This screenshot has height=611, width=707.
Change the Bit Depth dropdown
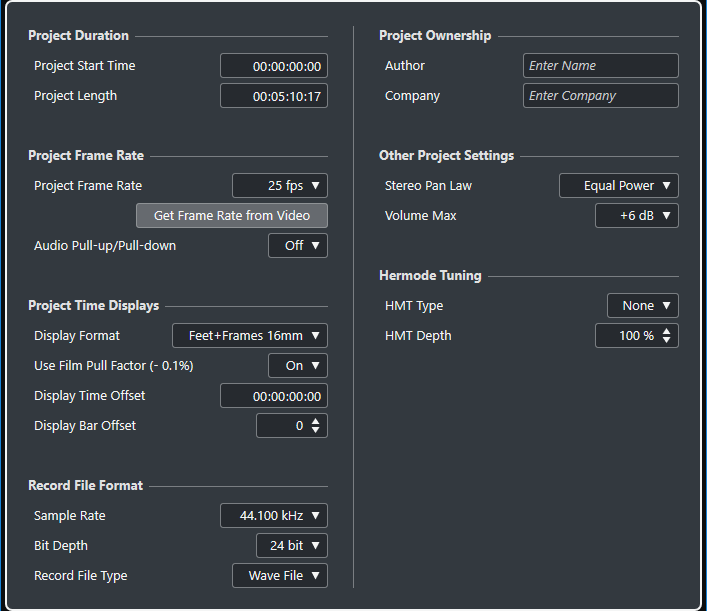(292, 546)
